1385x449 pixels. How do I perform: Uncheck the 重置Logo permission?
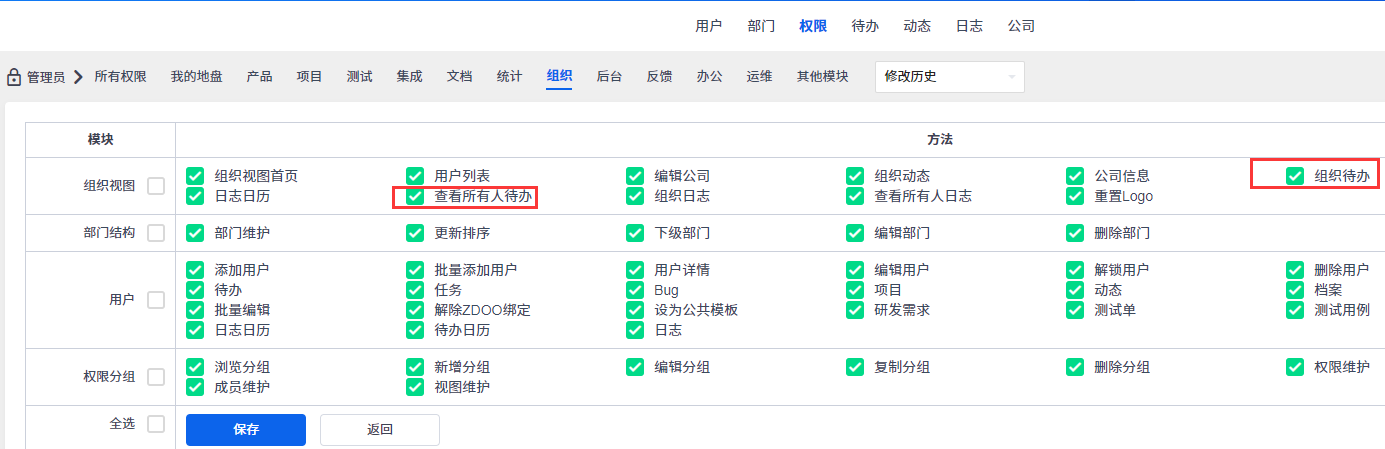[1075, 196]
